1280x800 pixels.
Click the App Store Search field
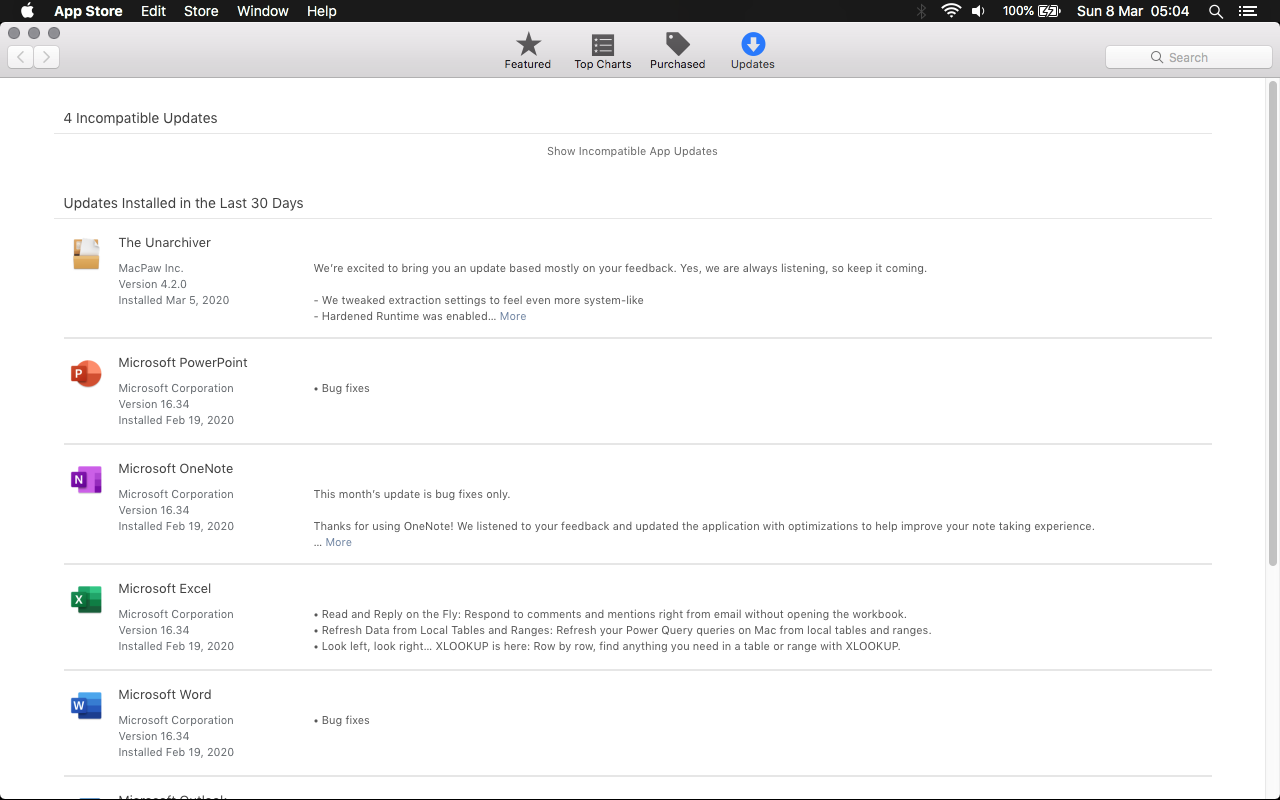coord(1188,57)
